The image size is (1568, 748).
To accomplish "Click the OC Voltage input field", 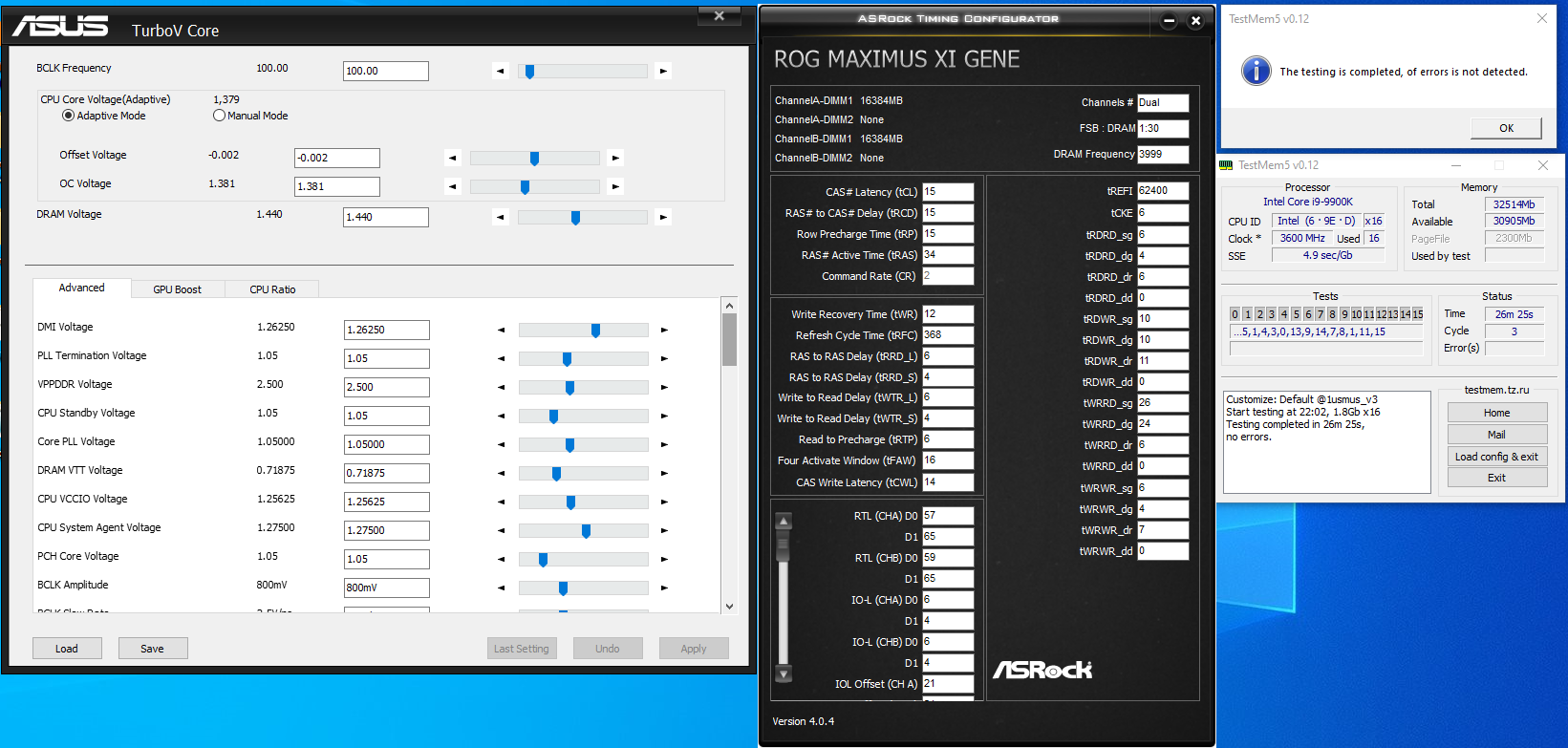I will tap(337, 186).
